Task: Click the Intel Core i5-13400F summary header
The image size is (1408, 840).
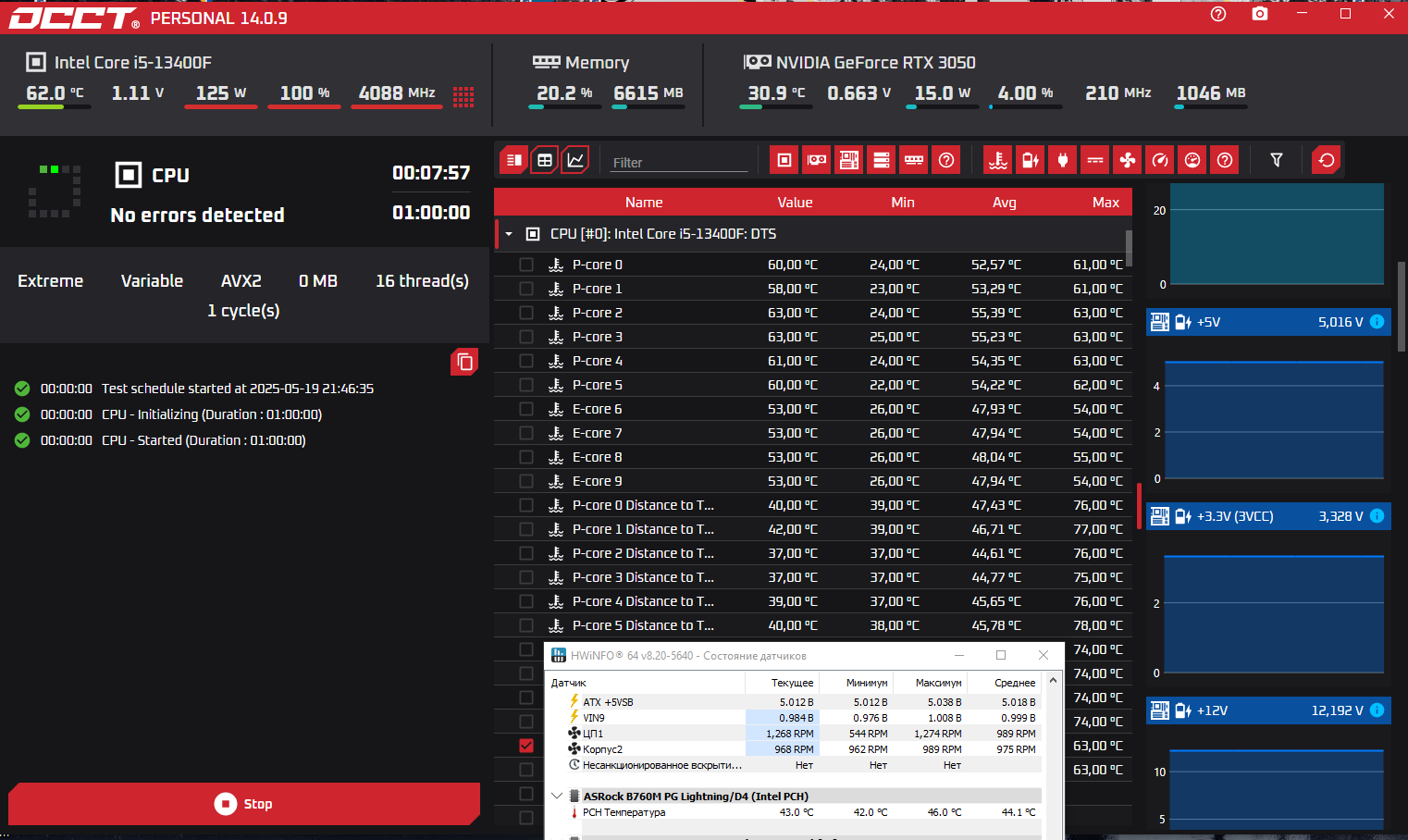Action: (x=118, y=63)
